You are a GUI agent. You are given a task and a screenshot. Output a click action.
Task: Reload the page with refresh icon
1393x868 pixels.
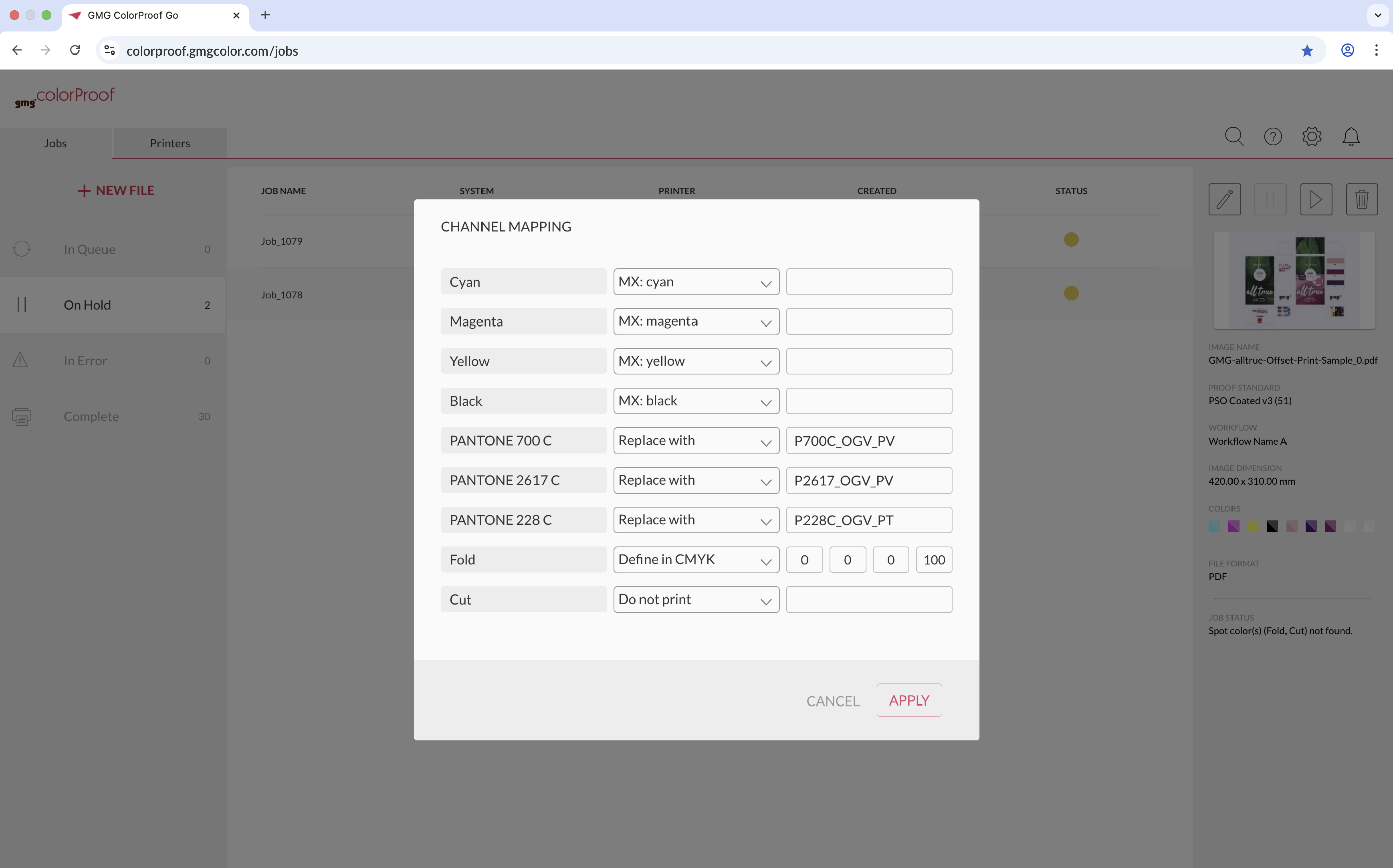75,50
